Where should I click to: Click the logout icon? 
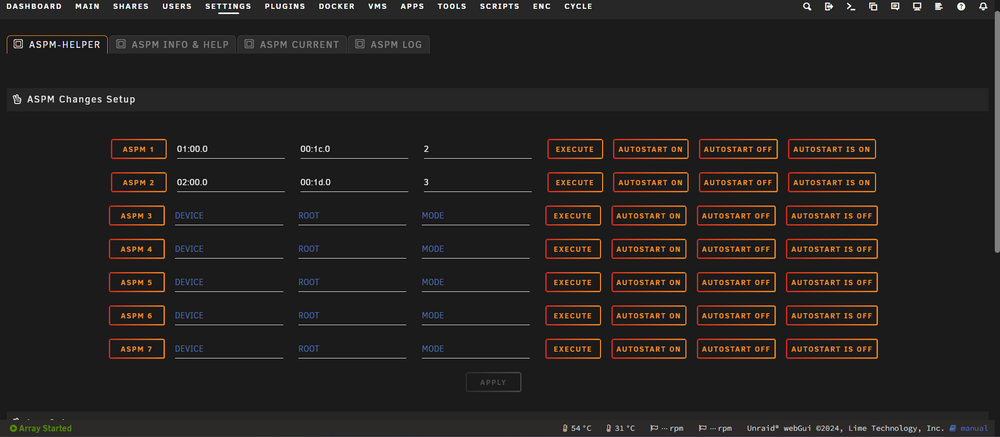[828, 6]
